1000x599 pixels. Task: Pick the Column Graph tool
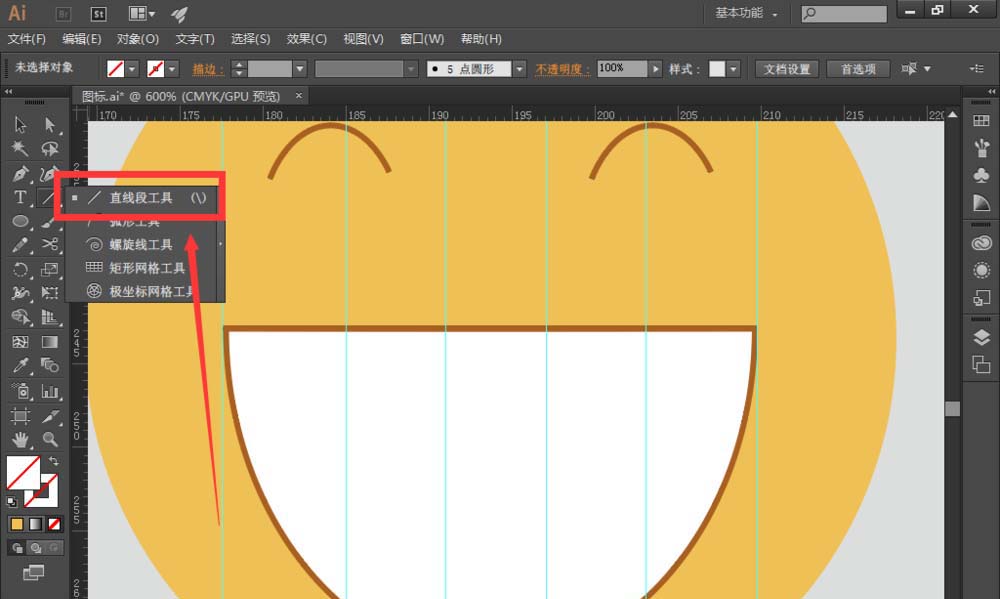50,390
